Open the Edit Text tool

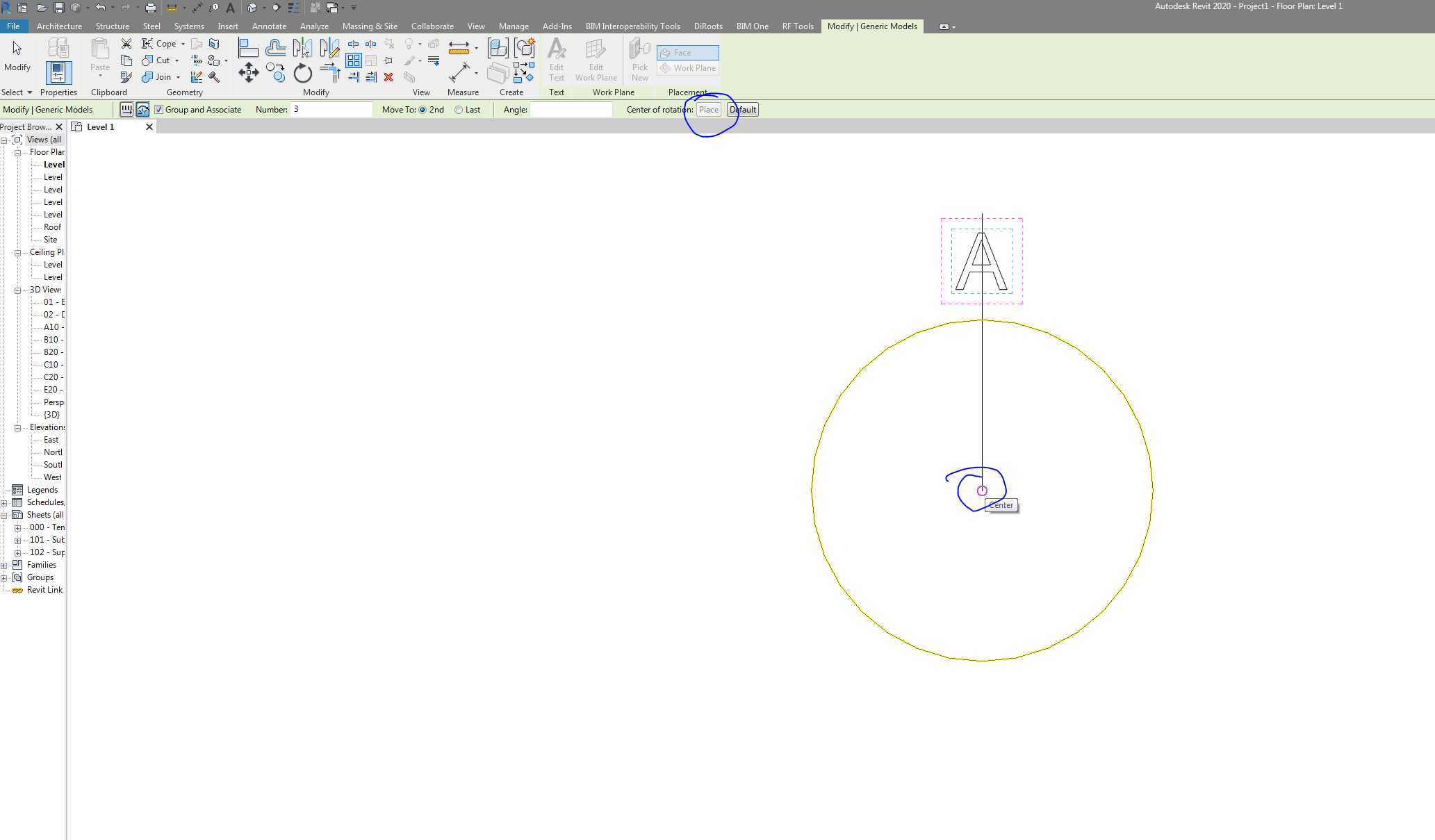pos(556,60)
